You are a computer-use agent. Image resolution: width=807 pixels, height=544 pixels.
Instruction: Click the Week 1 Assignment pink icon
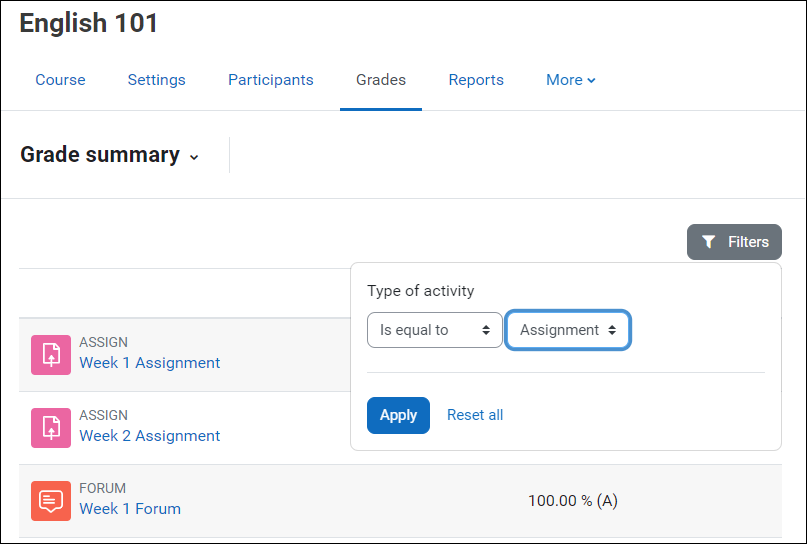click(x=51, y=355)
